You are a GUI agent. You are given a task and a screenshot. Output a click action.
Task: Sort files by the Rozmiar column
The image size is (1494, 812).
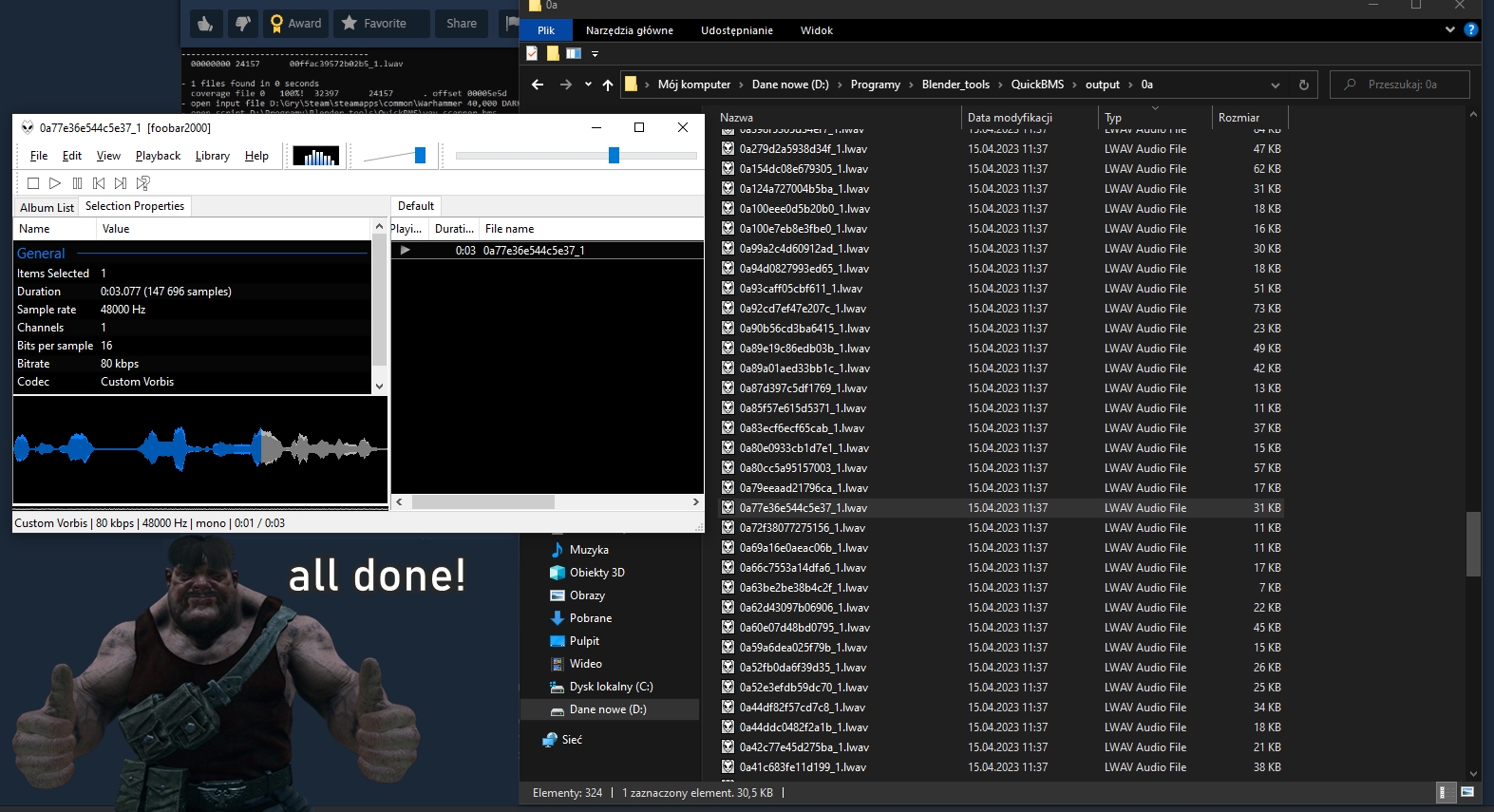[x=1250, y=118]
